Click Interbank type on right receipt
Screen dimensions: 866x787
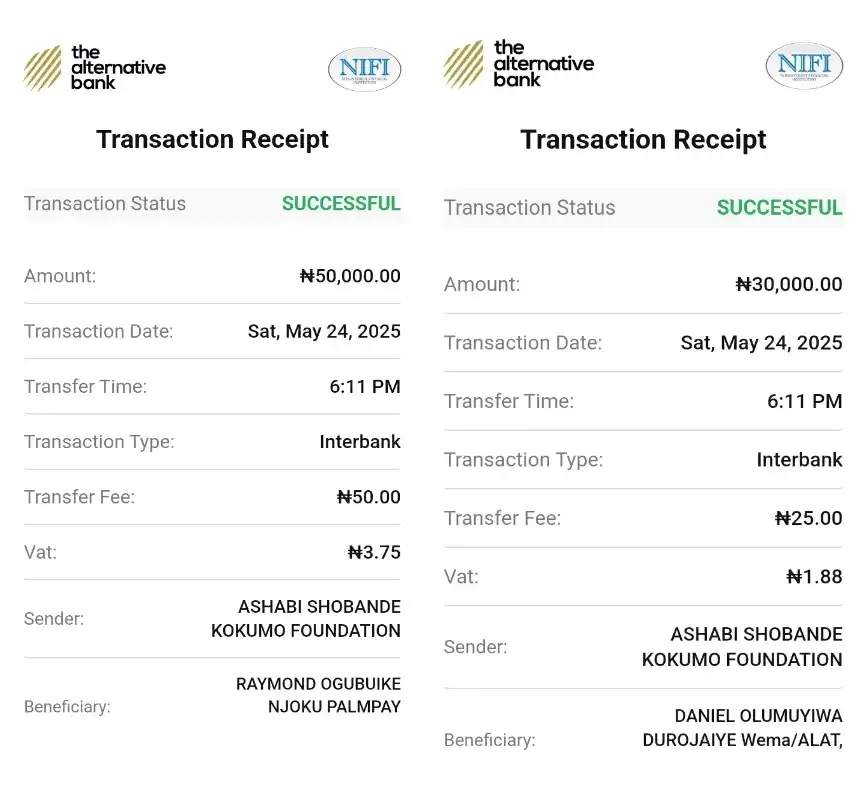coord(799,459)
